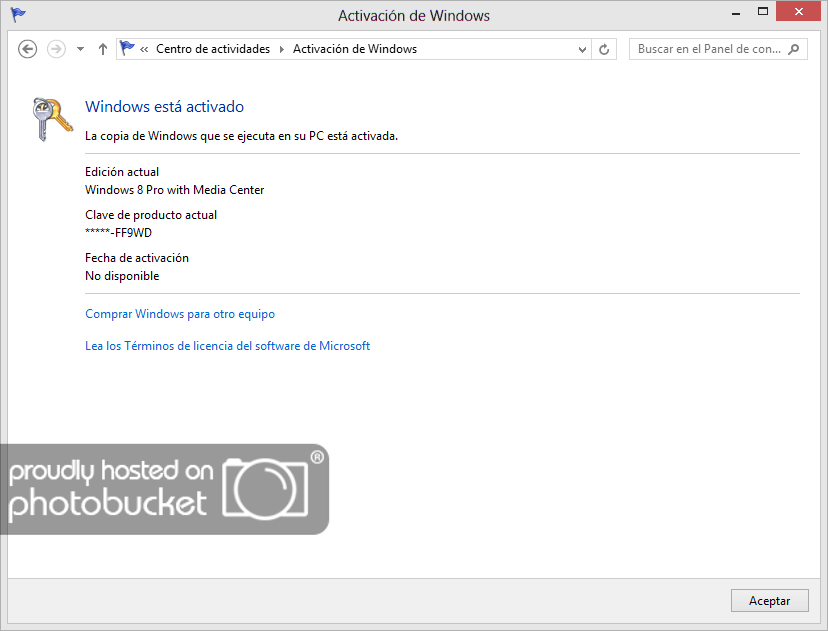Select the Fecha de activación label
Image resolution: width=828 pixels, height=631 pixels.
(137, 258)
